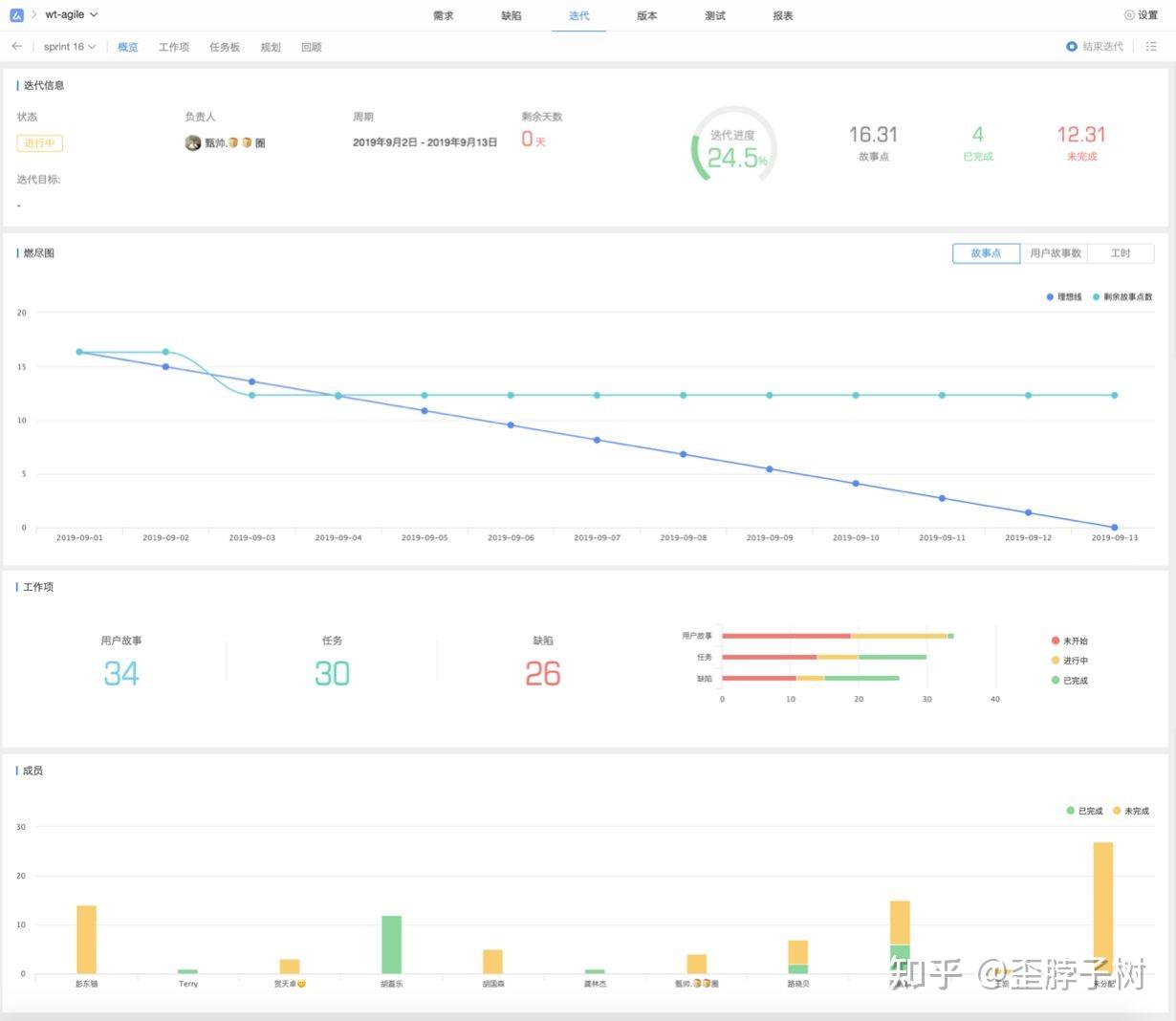Image resolution: width=1176 pixels, height=1021 pixels.
Task: Open 设置 settings with gear icon
Action: click(1142, 15)
